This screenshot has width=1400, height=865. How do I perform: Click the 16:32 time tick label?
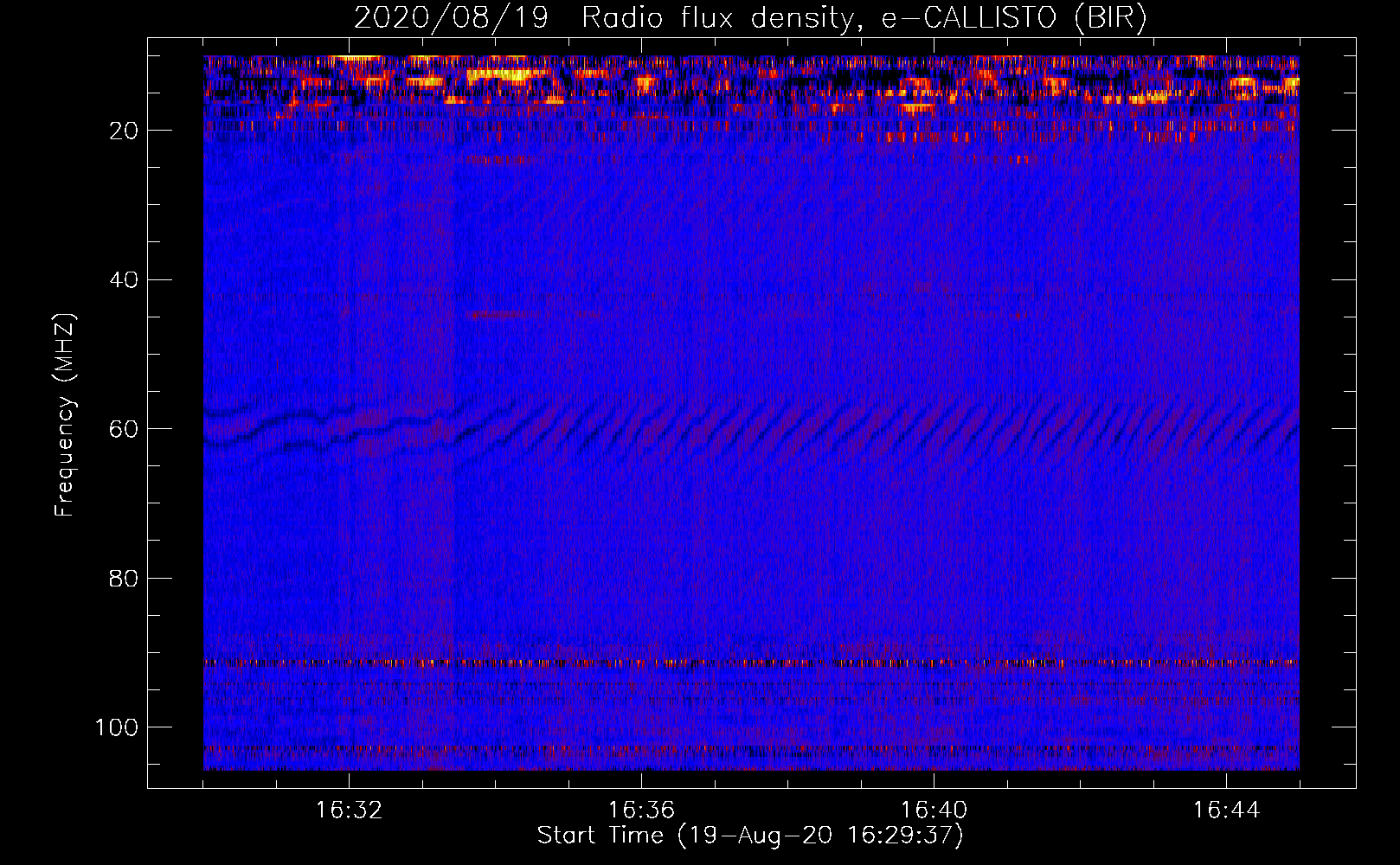tap(349, 811)
